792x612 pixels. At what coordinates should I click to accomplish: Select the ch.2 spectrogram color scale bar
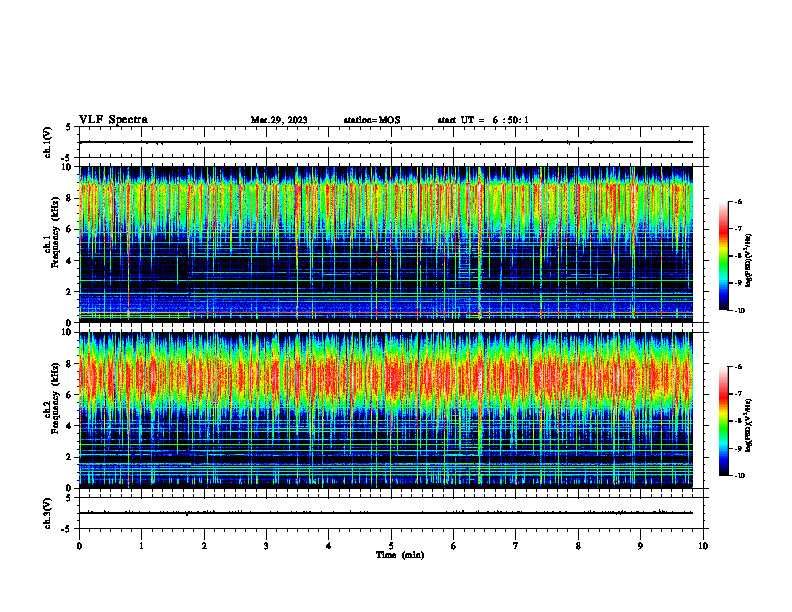click(x=723, y=421)
